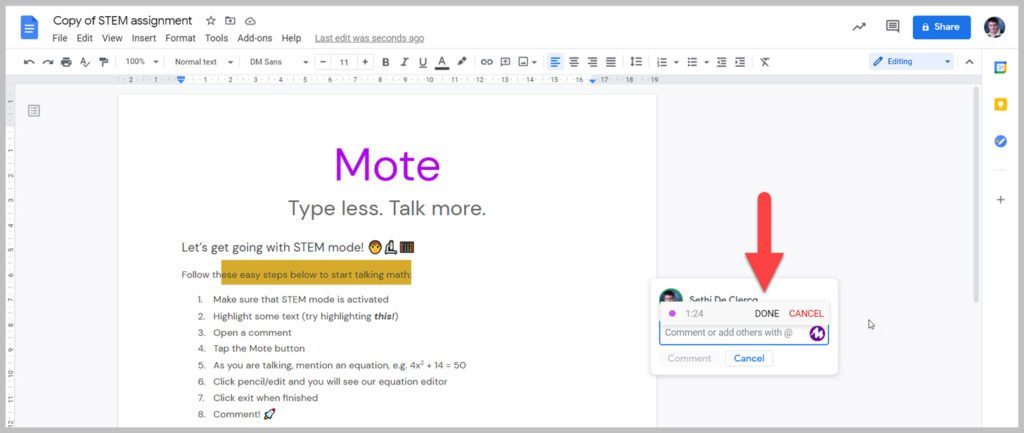
Task: Click the Redo icon
Action: [x=47, y=62]
